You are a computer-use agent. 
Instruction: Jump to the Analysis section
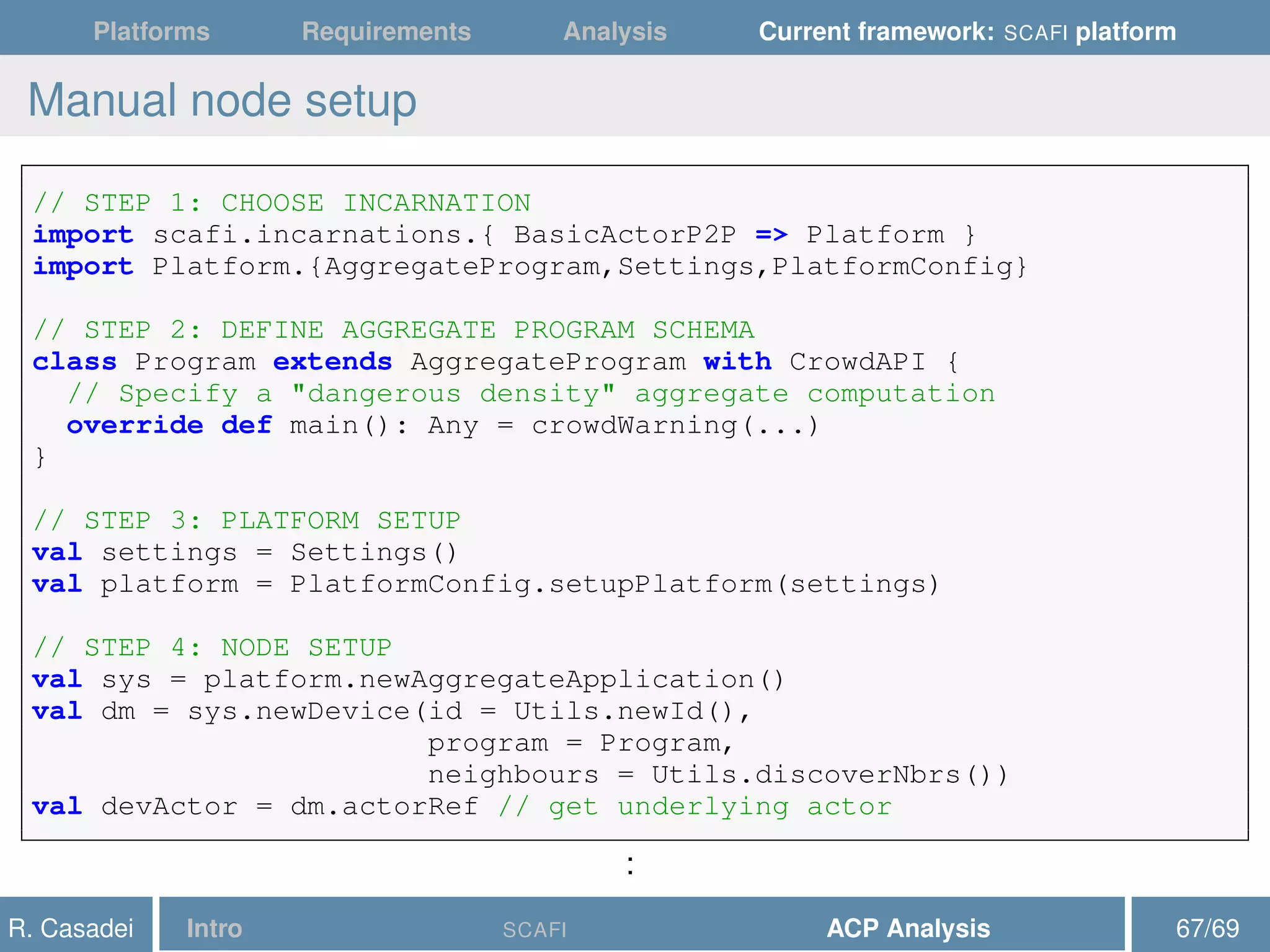pyautogui.click(x=615, y=31)
